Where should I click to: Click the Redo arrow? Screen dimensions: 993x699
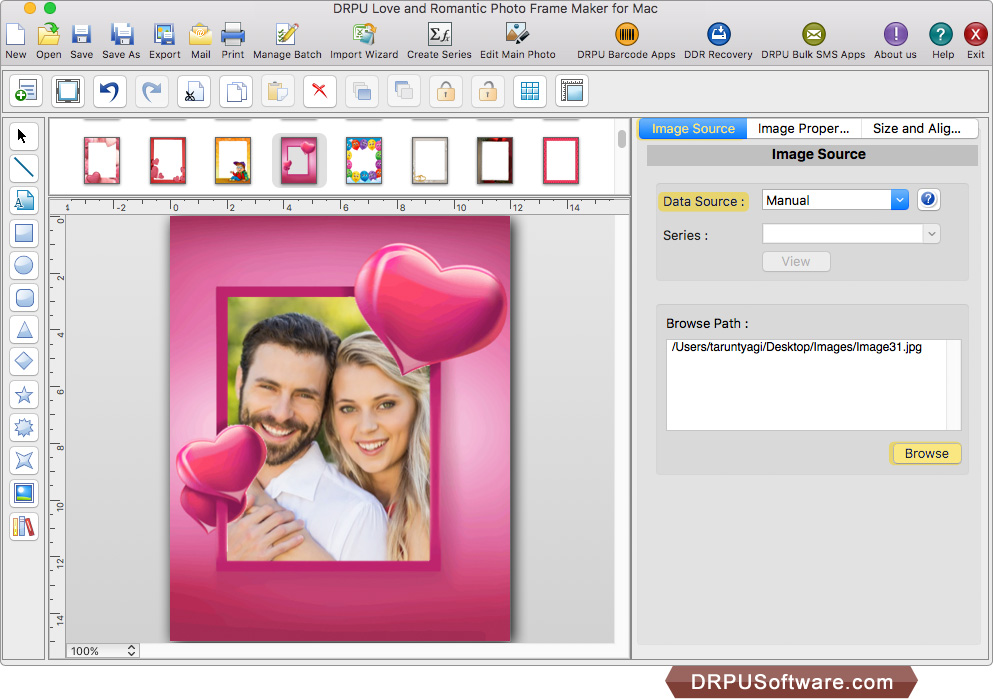[x=151, y=92]
